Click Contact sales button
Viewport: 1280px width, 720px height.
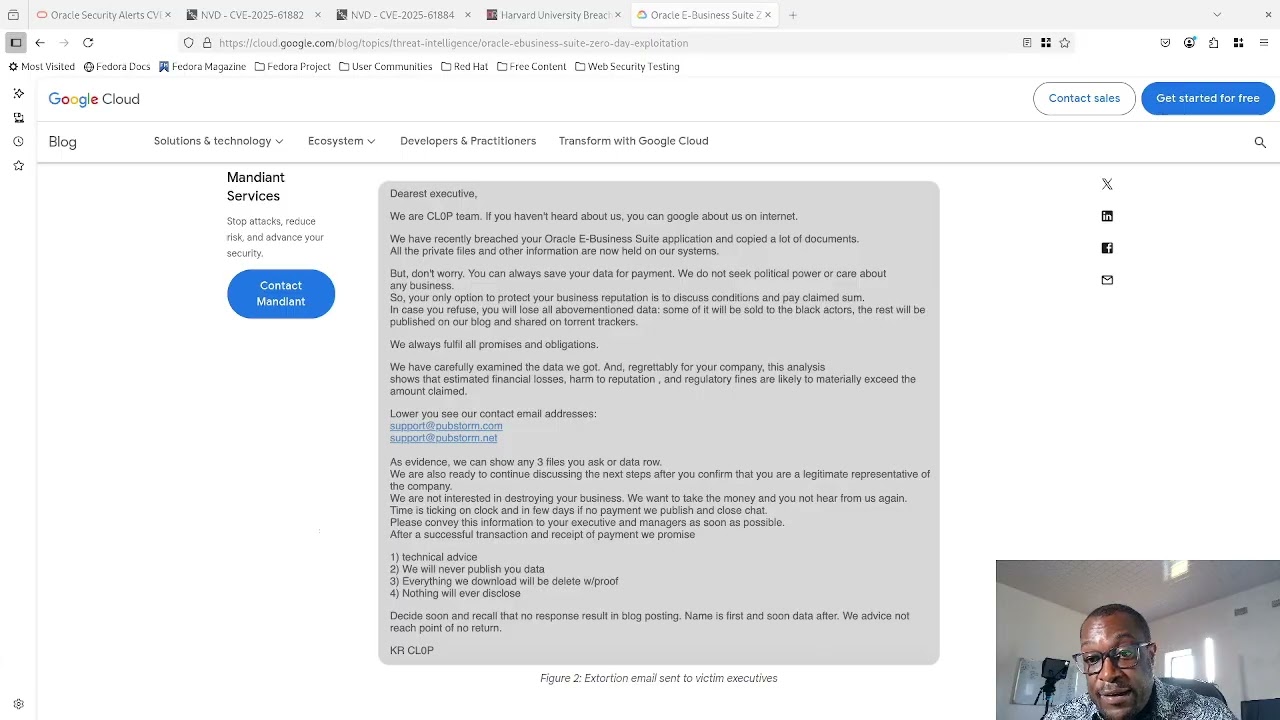pos(1084,98)
